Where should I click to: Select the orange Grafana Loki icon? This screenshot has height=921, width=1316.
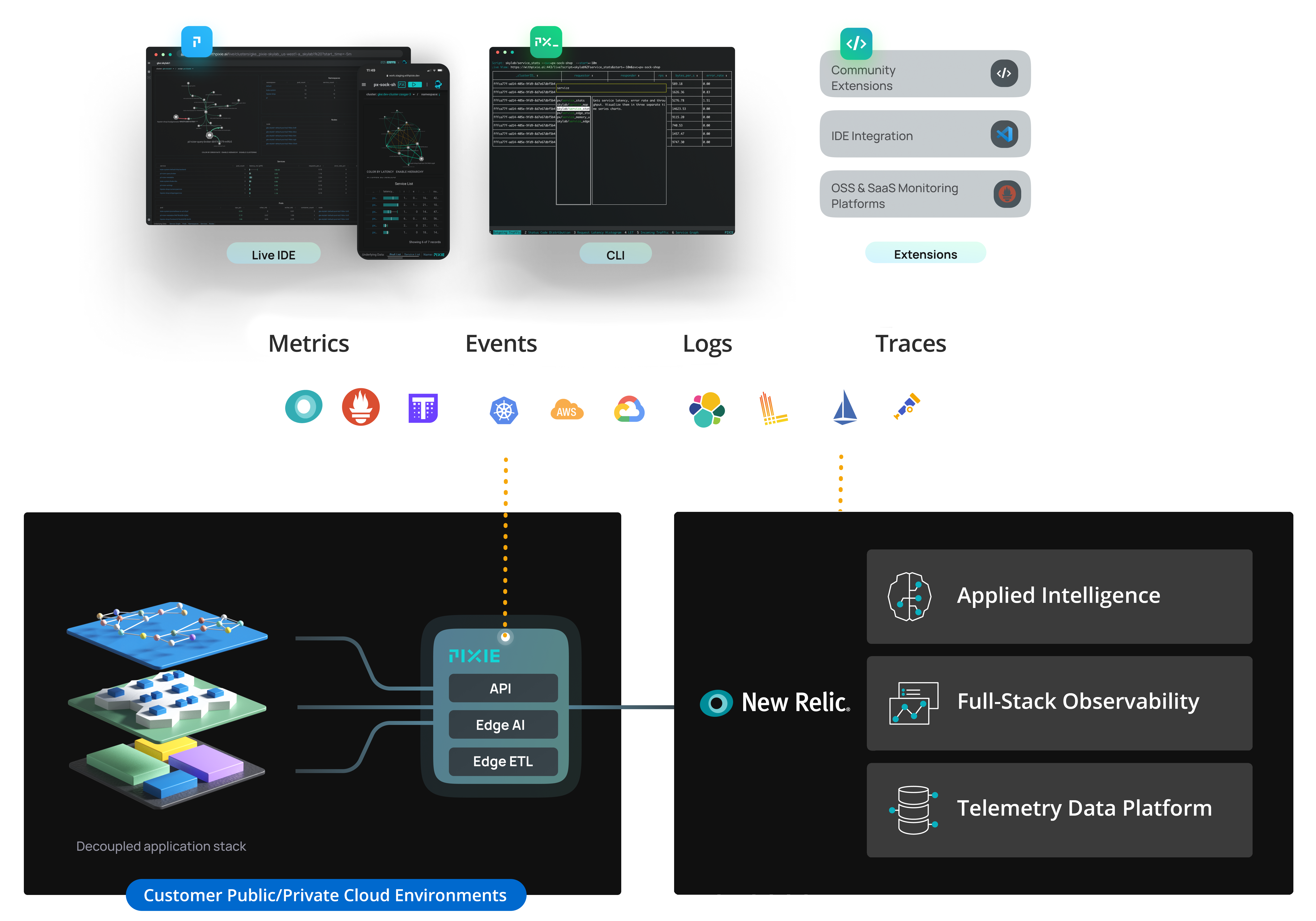(x=773, y=408)
